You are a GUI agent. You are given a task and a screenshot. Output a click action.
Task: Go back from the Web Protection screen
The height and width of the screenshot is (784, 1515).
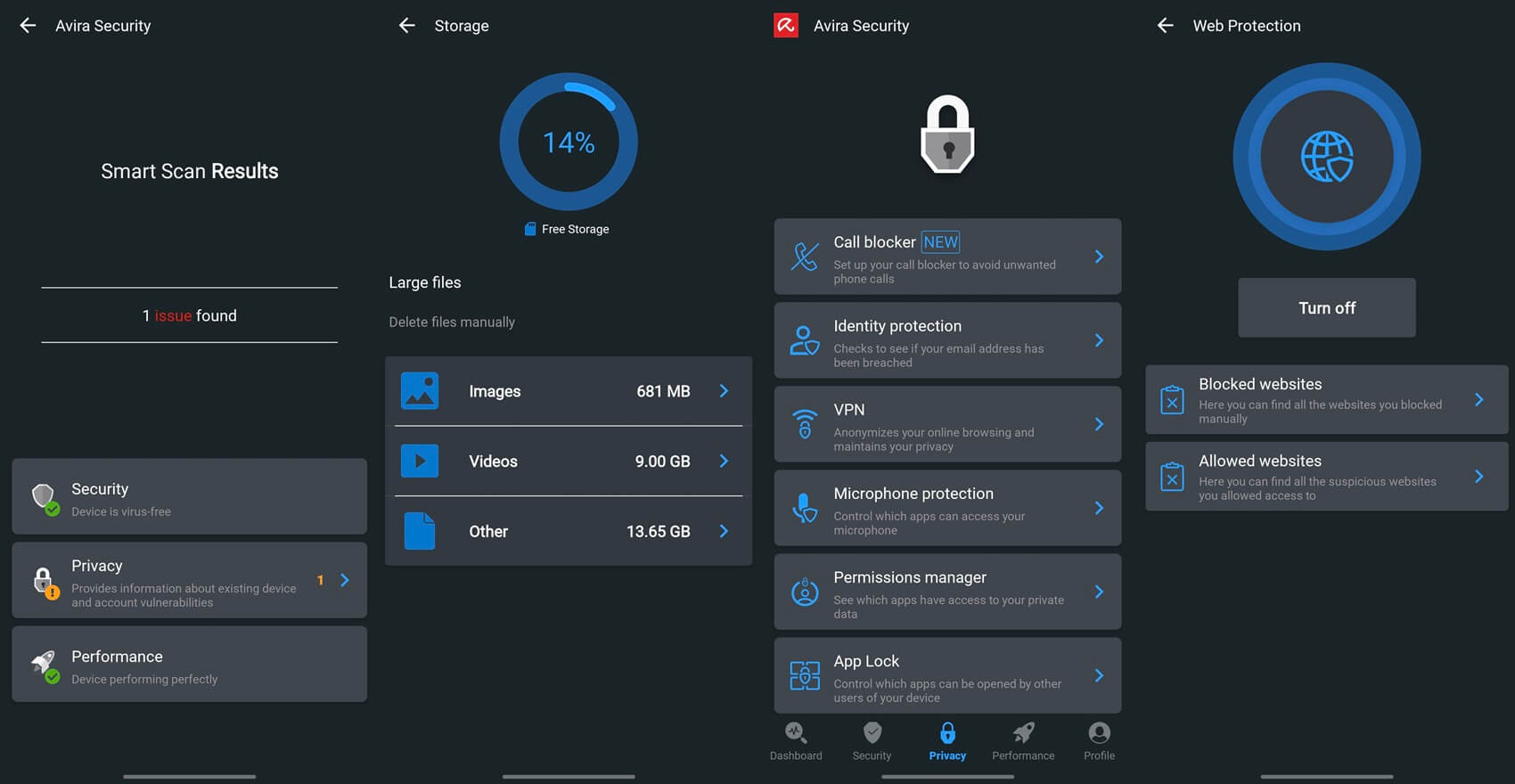point(1166,26)
